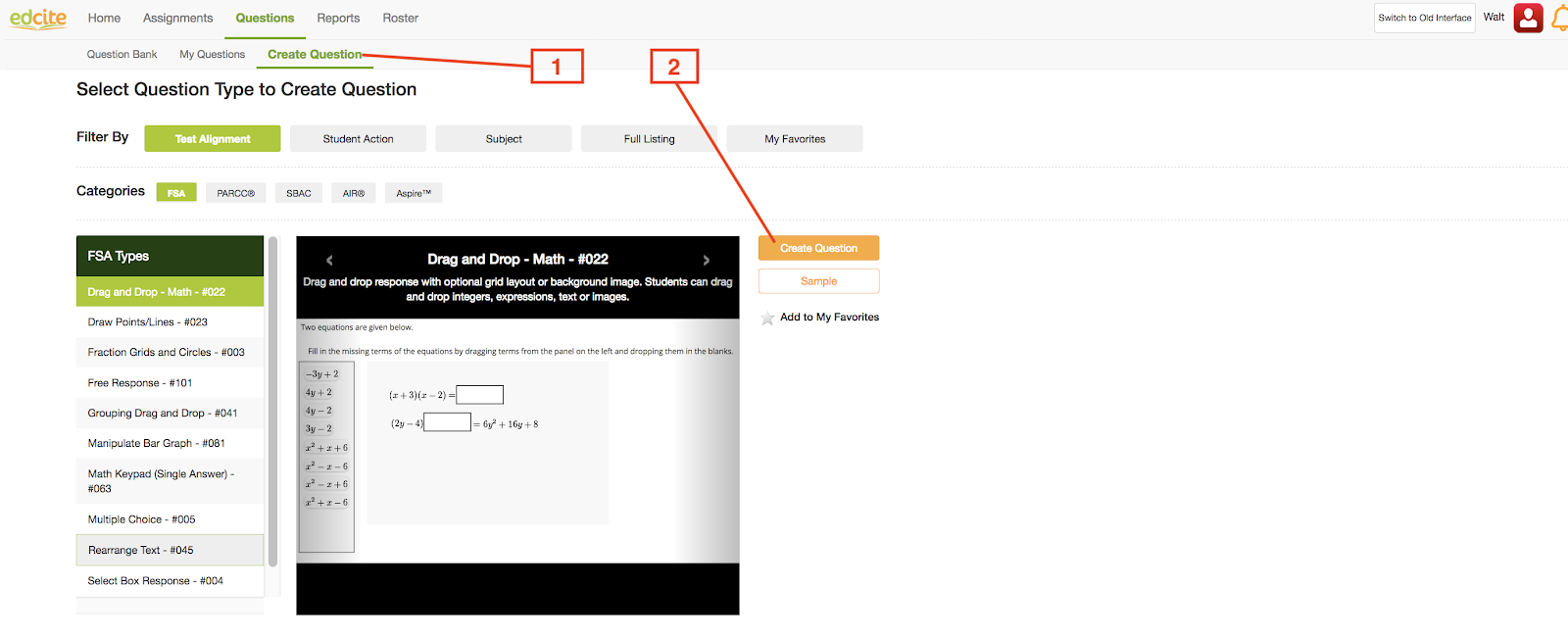
Task: Open the Home menu
Action: tap(104, 18)
